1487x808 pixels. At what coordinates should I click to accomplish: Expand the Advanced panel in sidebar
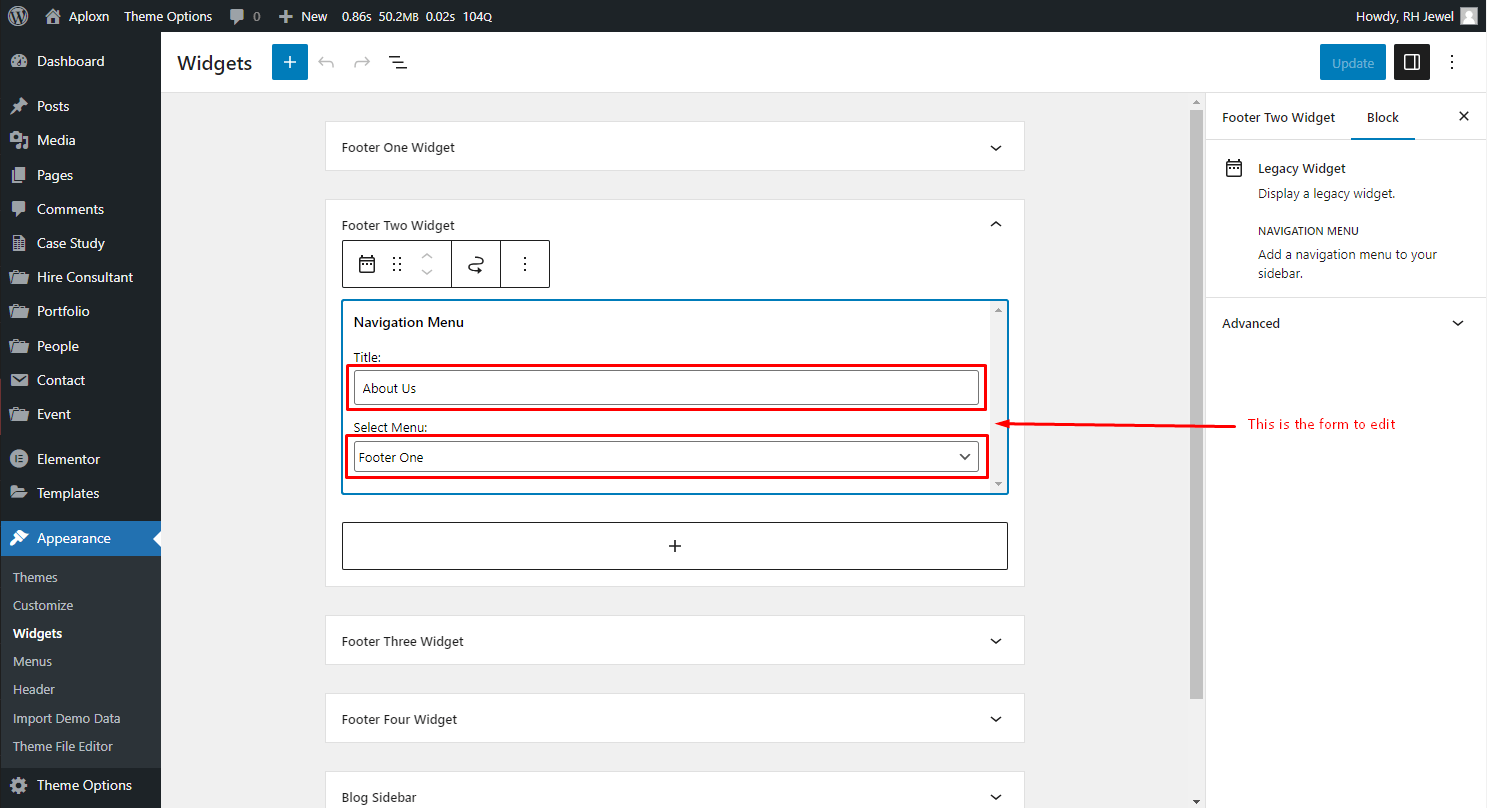(1346, 323)
